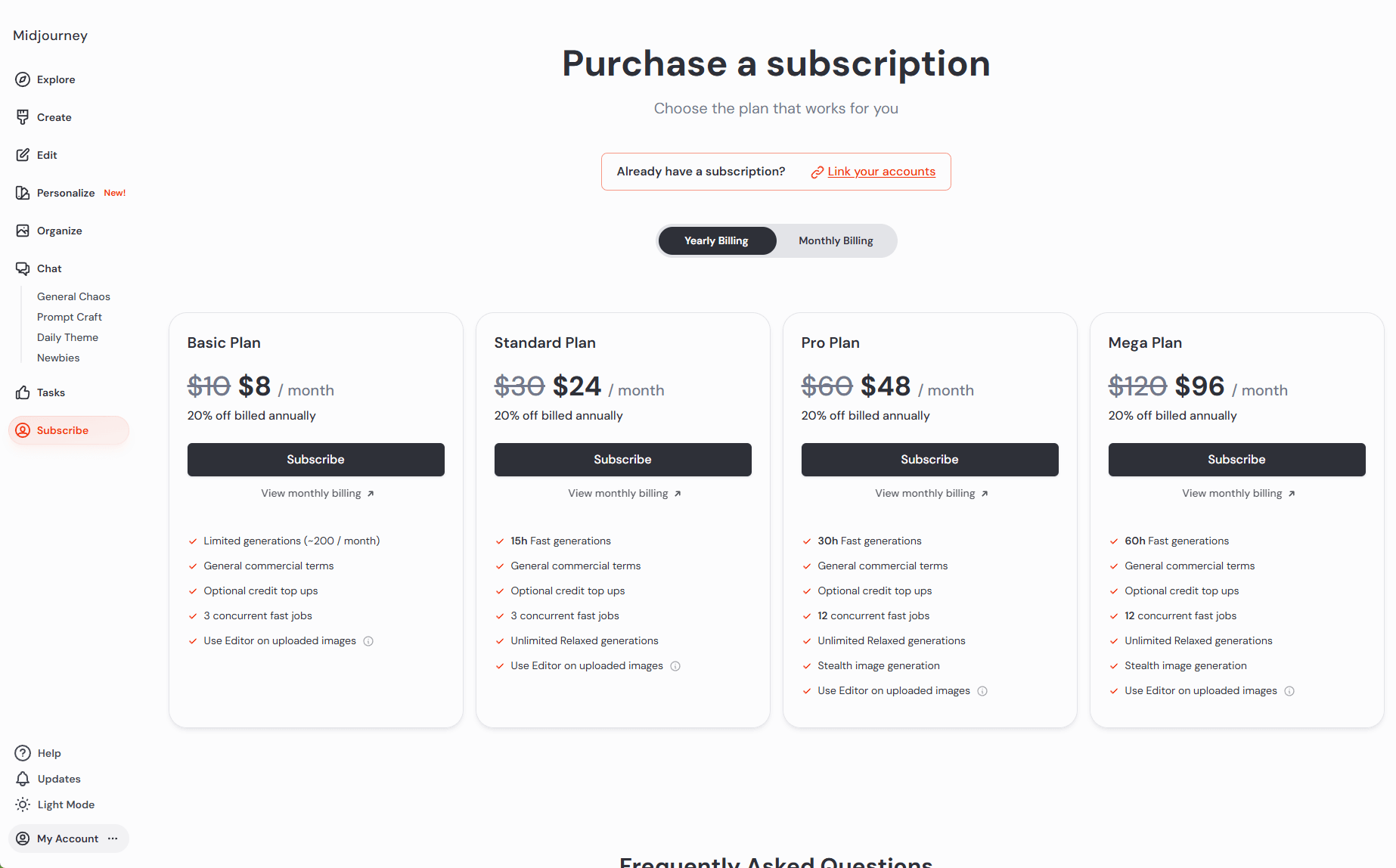Go to the Daily Theme chat room

click(x=67, y=337)
